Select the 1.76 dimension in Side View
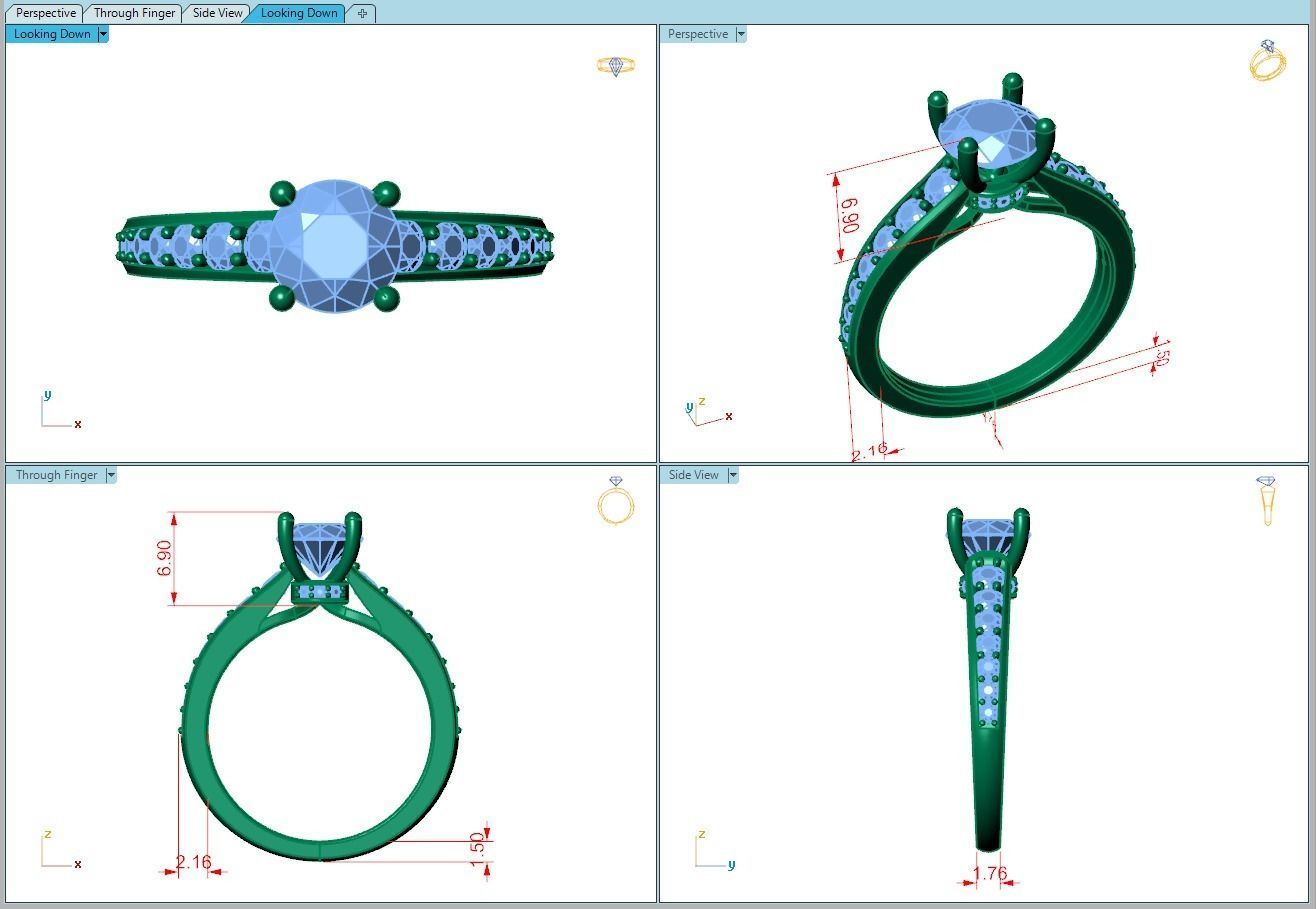 click(x=989, y=873)
